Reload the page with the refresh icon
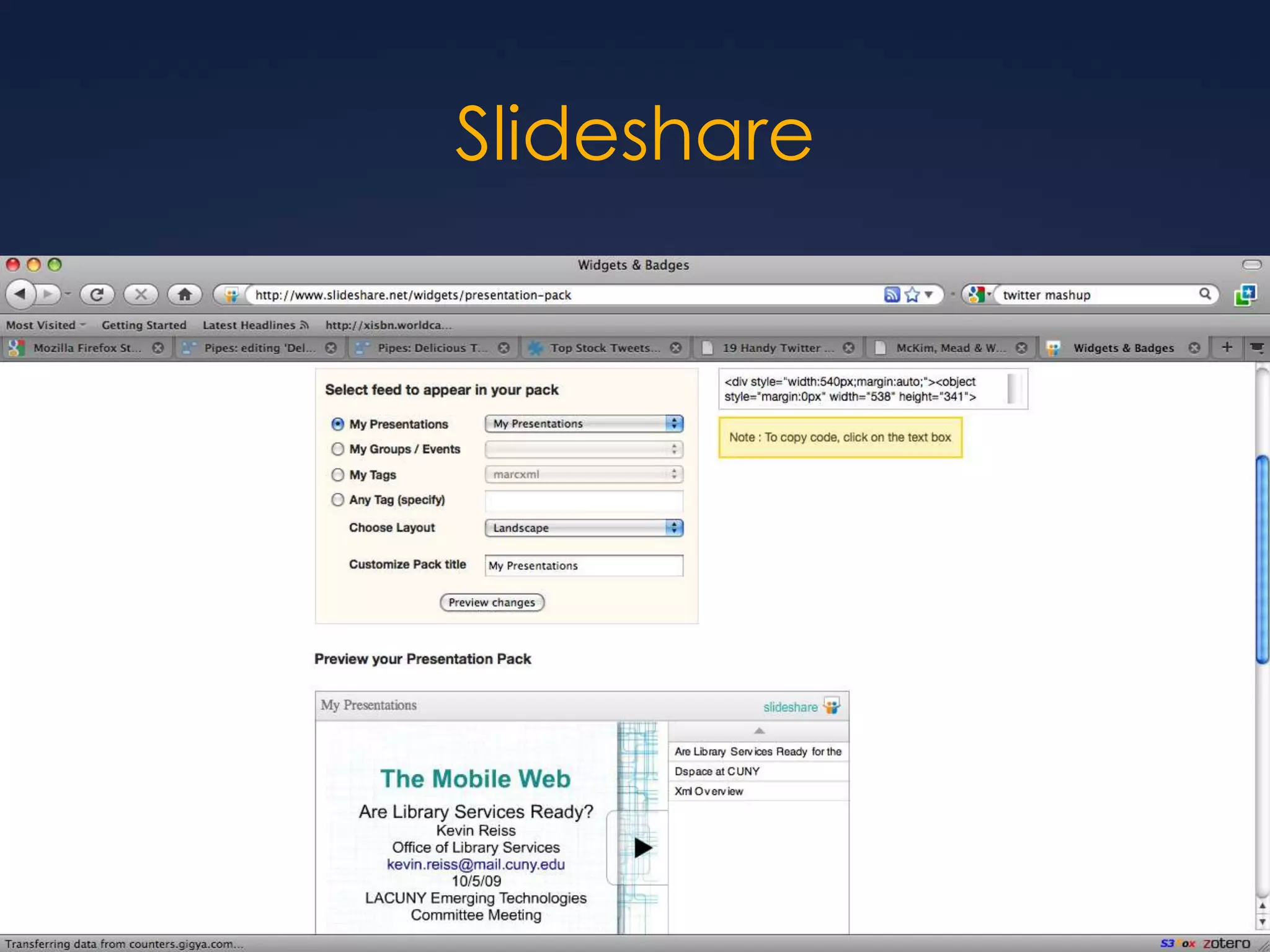 click(x=97, y=294)
